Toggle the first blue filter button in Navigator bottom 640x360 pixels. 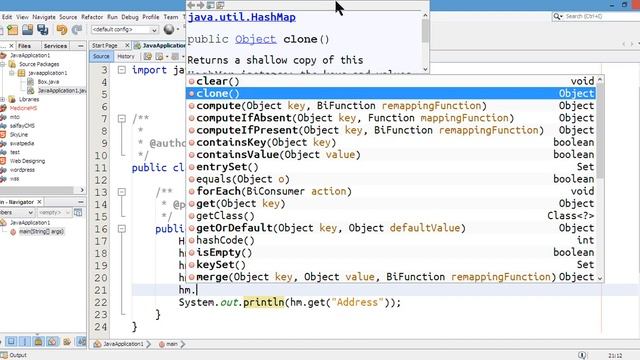[x=11, y=341]
